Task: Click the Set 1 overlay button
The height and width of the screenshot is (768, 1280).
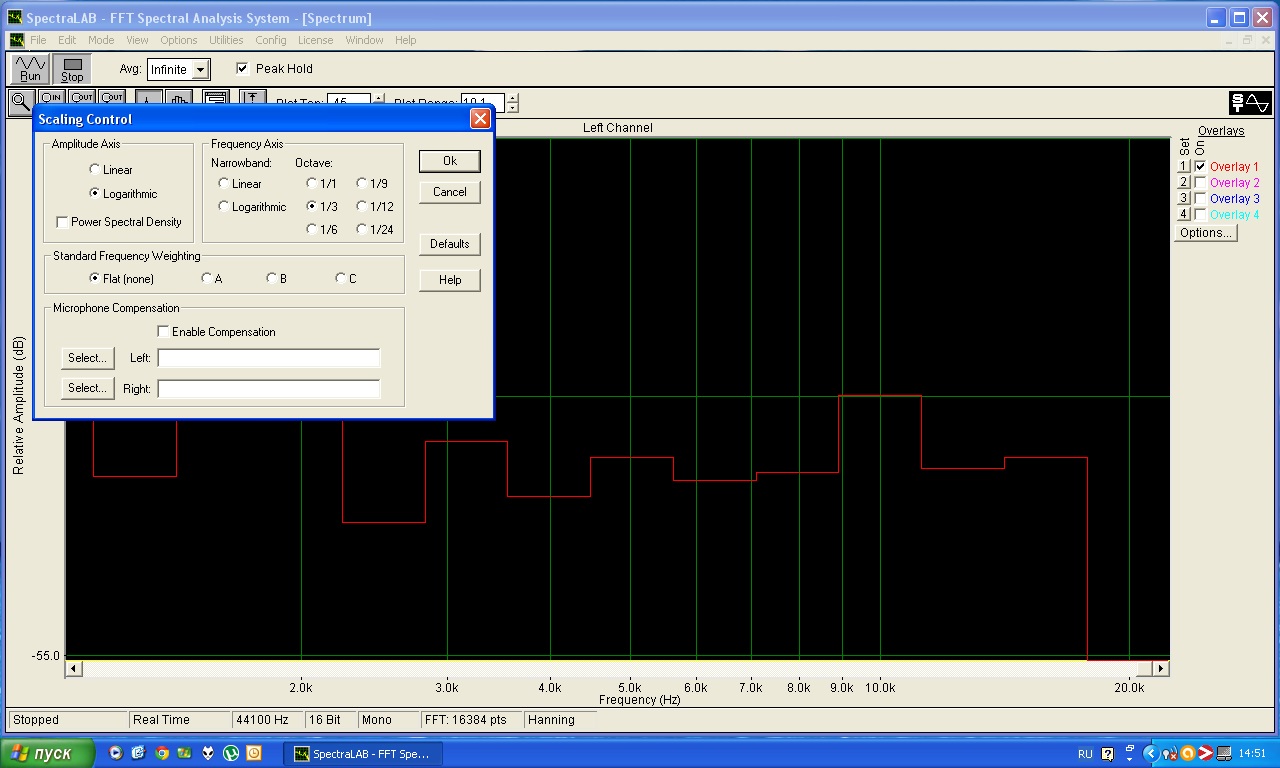Action: (1183, 167)
